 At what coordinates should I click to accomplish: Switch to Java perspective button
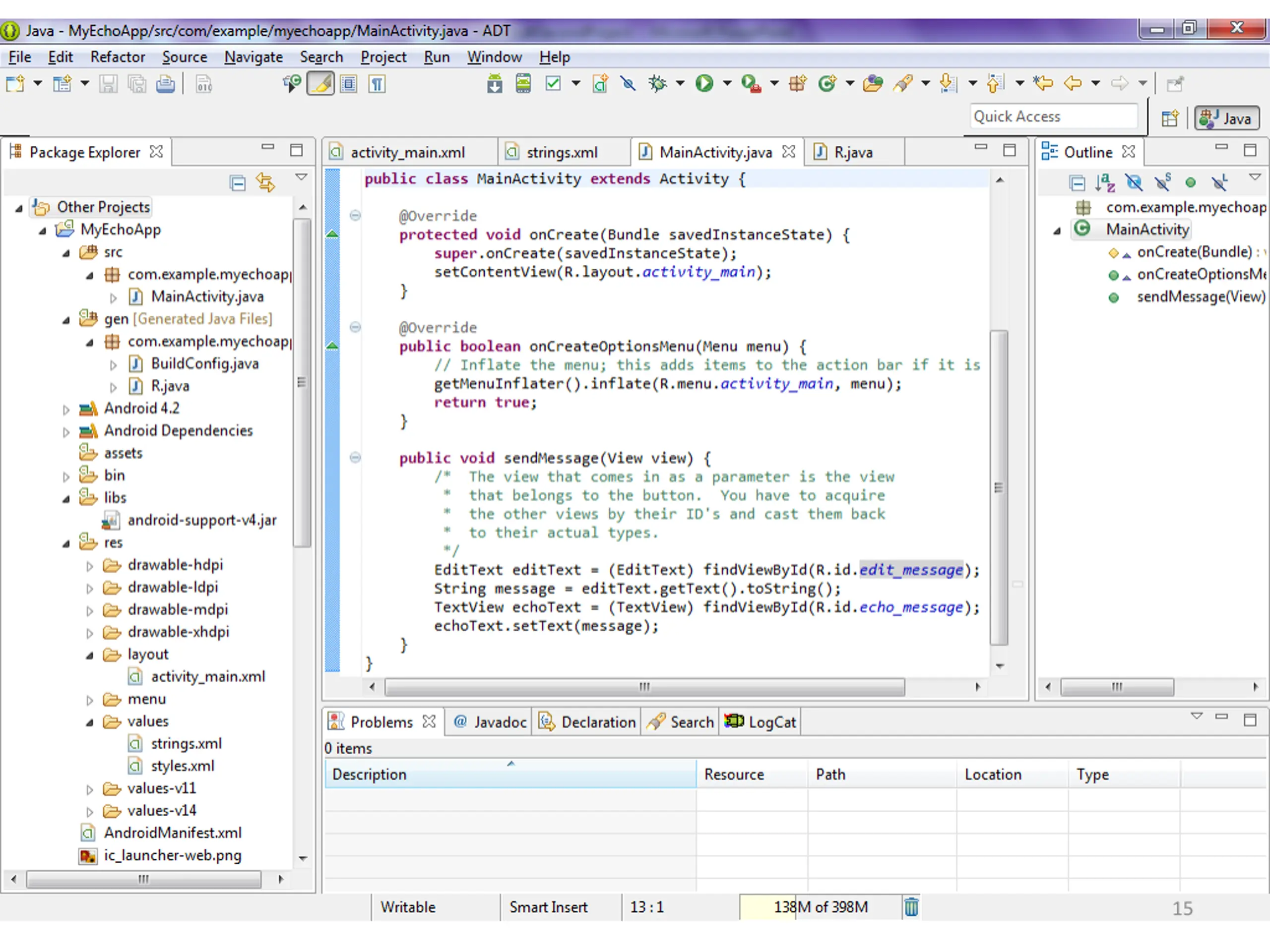[x=1226, y=118]
